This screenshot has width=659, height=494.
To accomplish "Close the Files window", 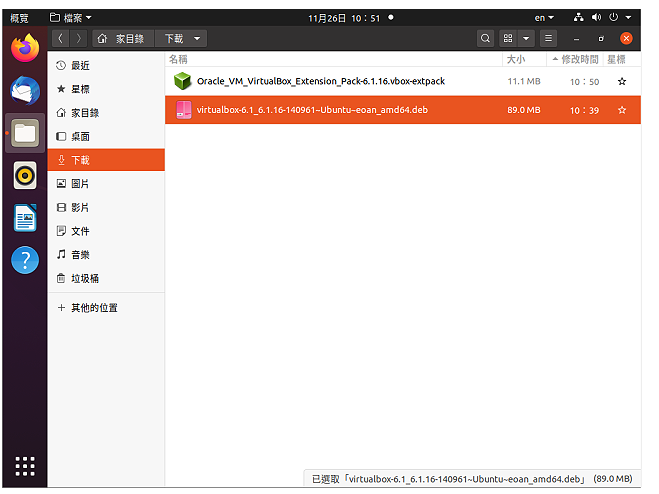I will 626,39.
